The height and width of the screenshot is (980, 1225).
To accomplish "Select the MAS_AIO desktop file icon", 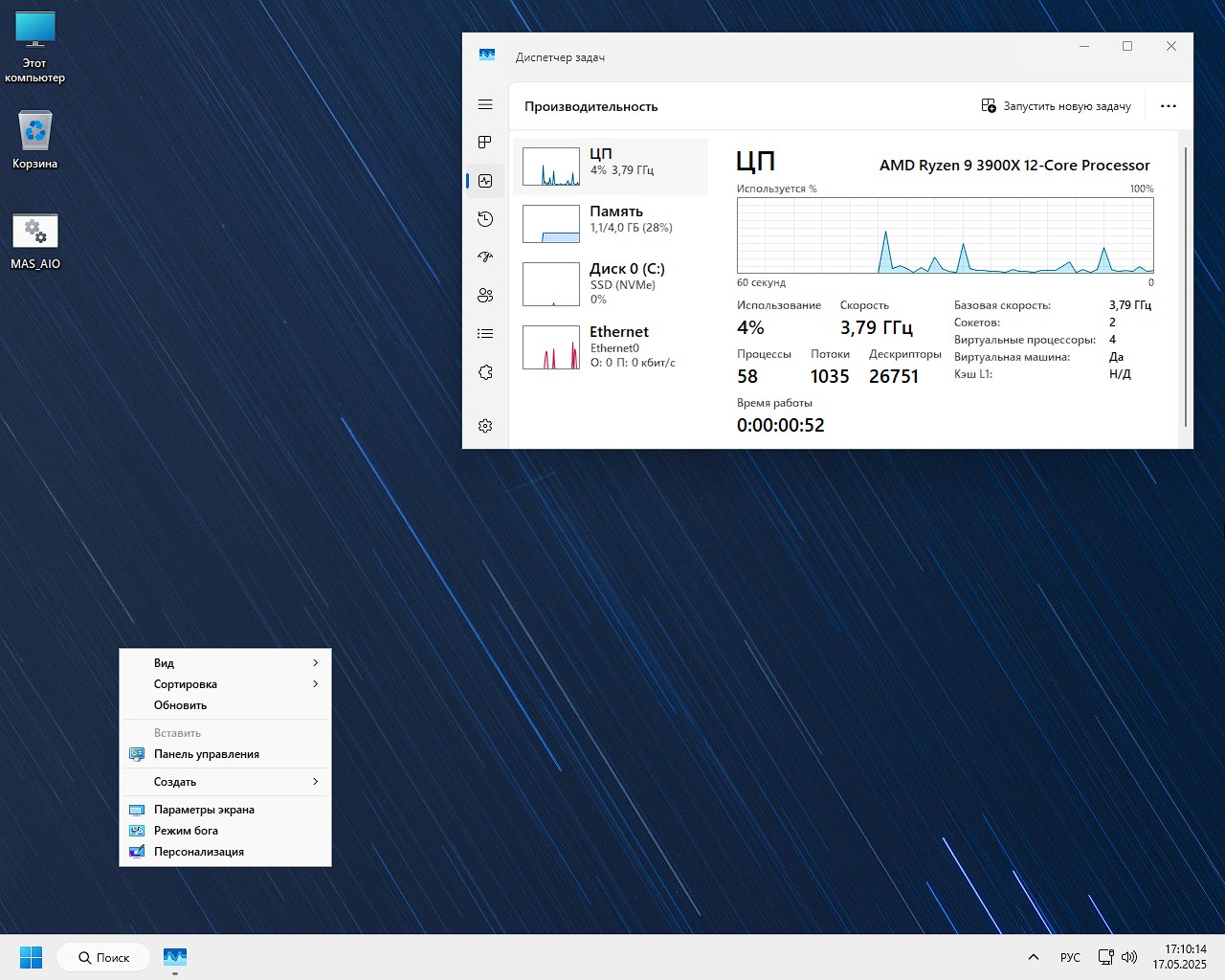I will (35, 241).
